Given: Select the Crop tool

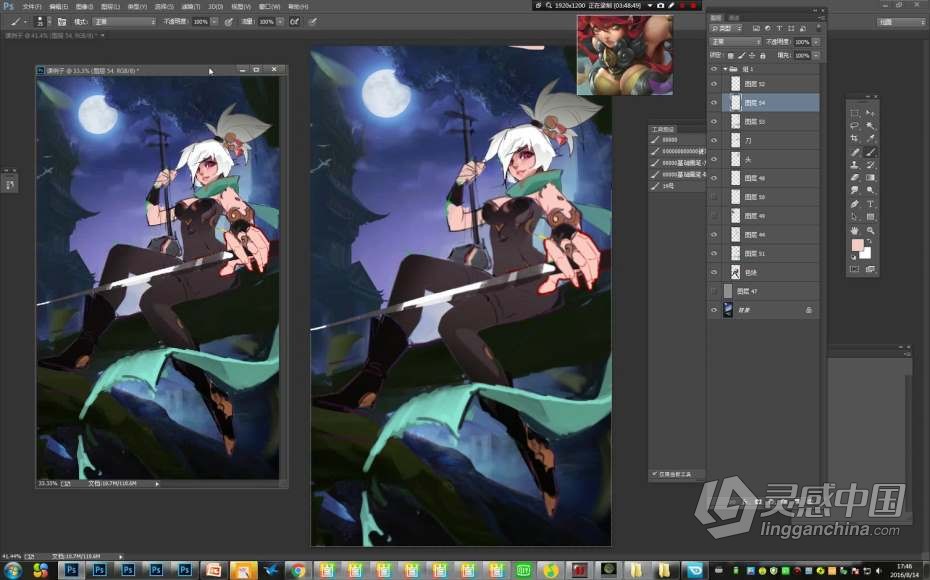Looking at the screenshot, I should click(854, 139).
